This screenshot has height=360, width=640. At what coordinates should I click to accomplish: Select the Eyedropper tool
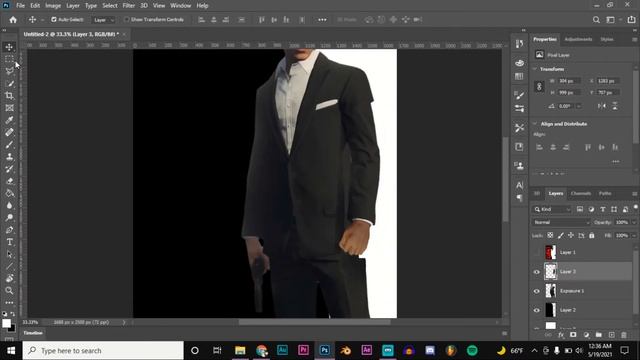click(x=9, y=120)
